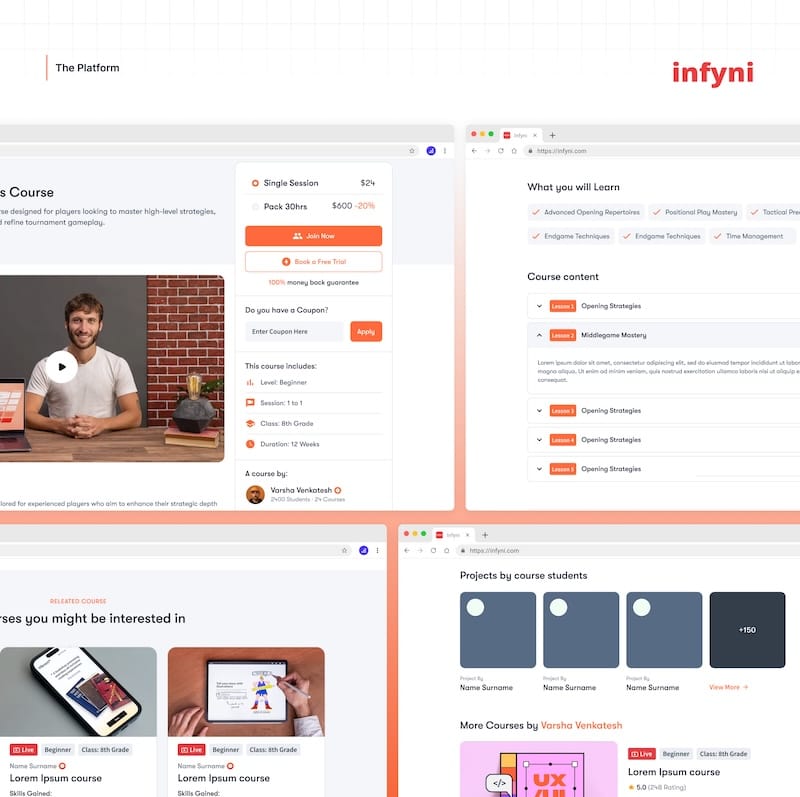This screenshot has width=800, height=797.
Task: Open a new tab in the Projects by course students window
Action: point(485,535)
